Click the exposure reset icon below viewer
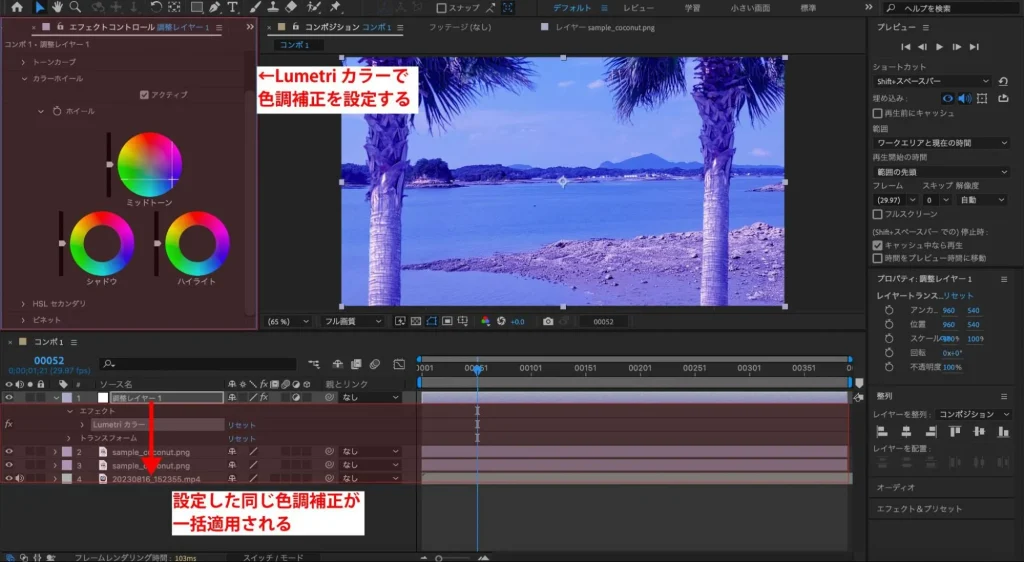The image size is (1024, 562). [502, 321]
